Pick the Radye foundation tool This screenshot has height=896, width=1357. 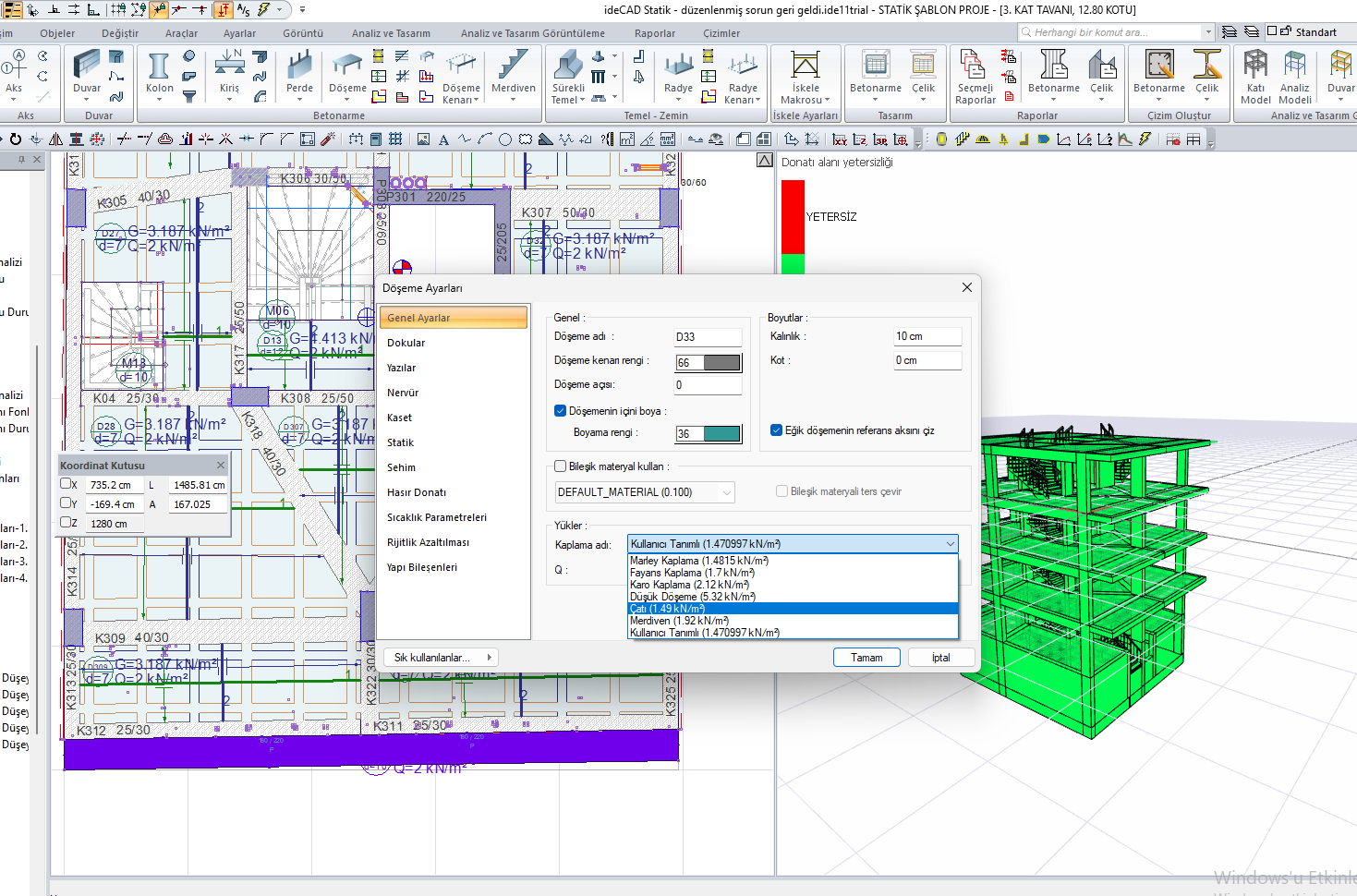678,74
